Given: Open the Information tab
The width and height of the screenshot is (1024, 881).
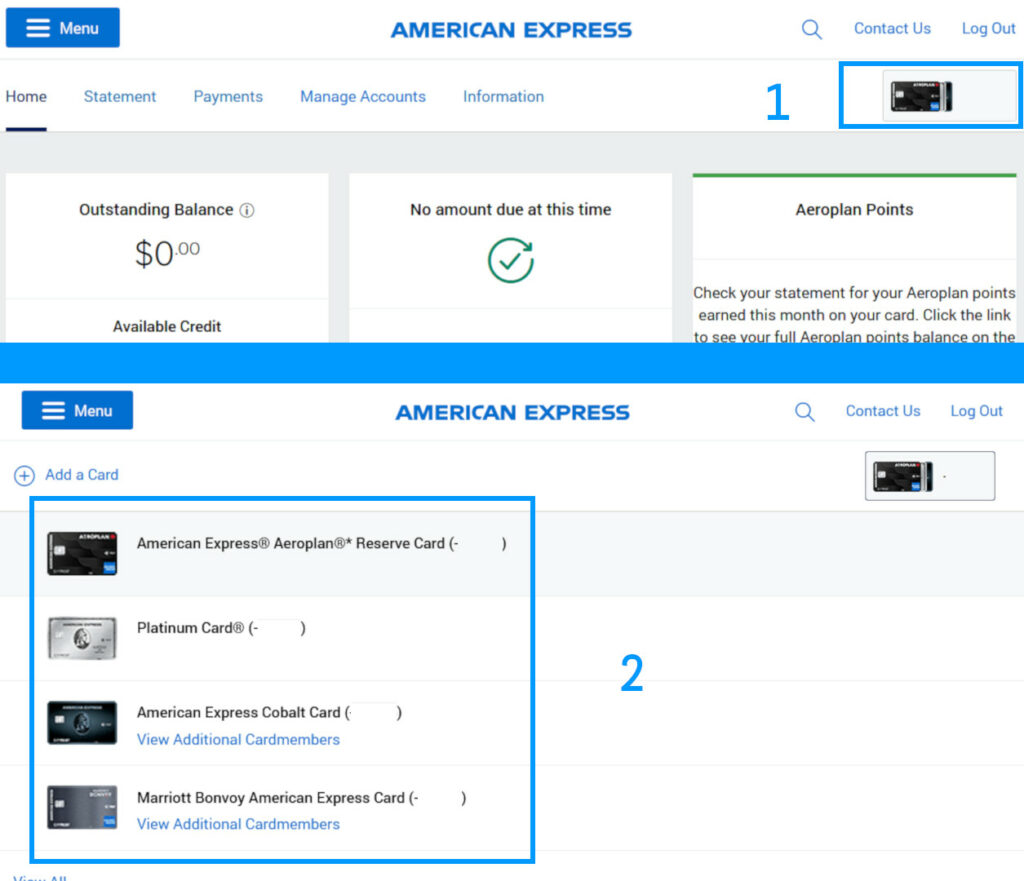Looking at the screenshot, I should pos(503,96).
